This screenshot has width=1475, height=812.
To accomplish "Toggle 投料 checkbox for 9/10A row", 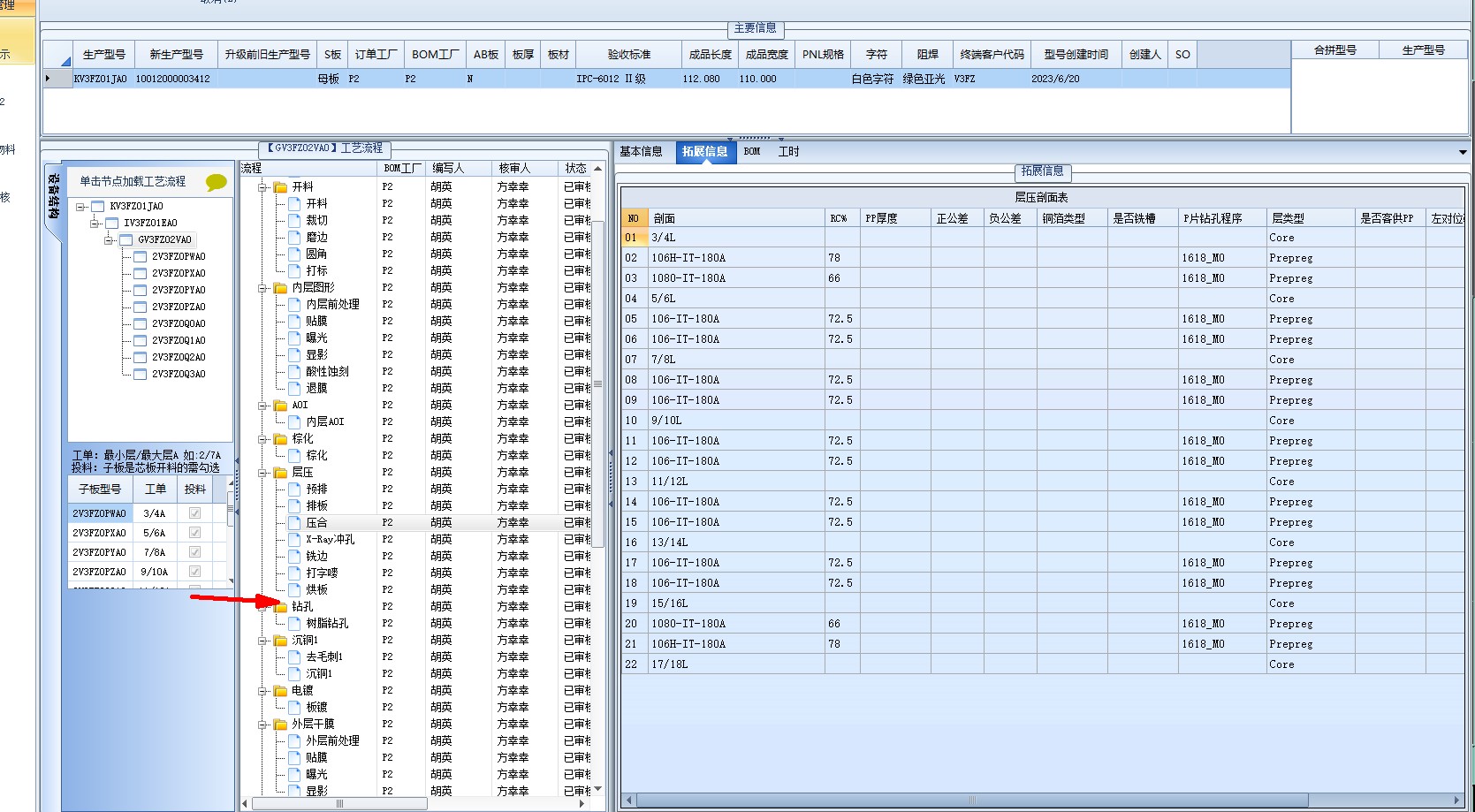I will point(194,572).
